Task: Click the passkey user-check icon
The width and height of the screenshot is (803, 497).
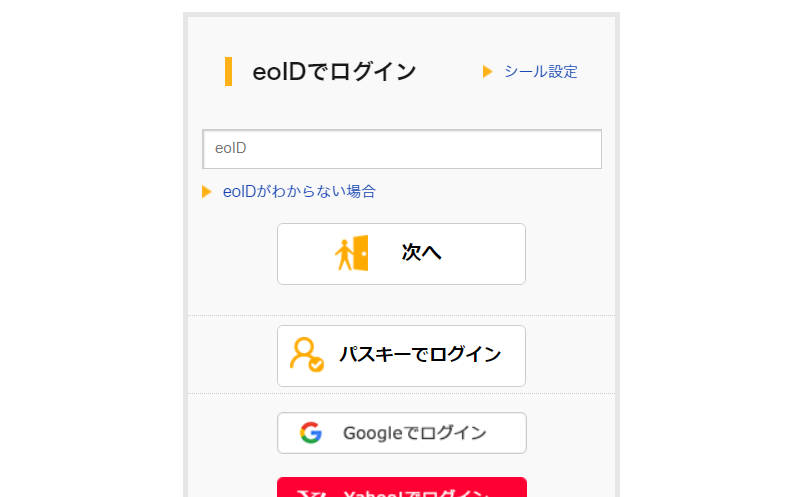Action: [306, 354]
